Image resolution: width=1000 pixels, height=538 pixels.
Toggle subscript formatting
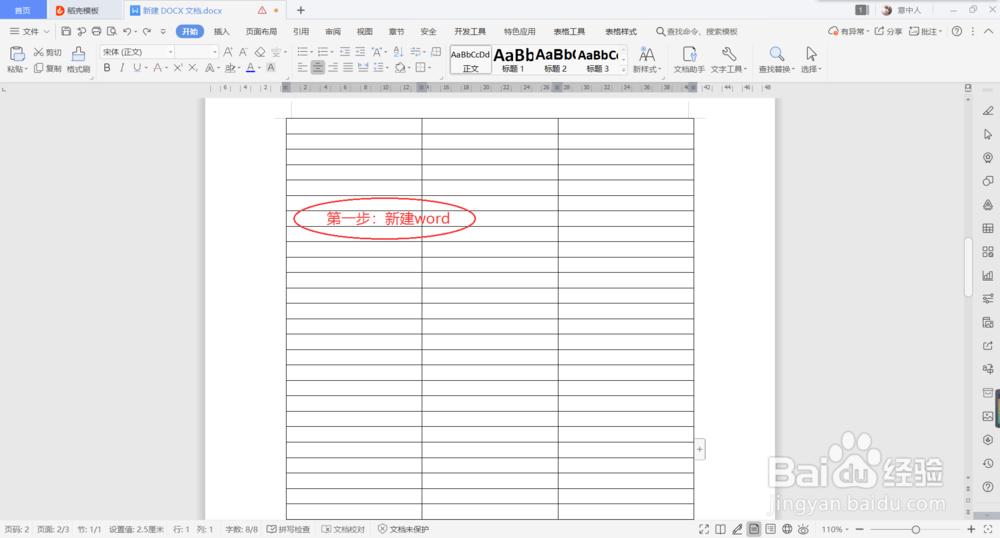click(193, 68)
